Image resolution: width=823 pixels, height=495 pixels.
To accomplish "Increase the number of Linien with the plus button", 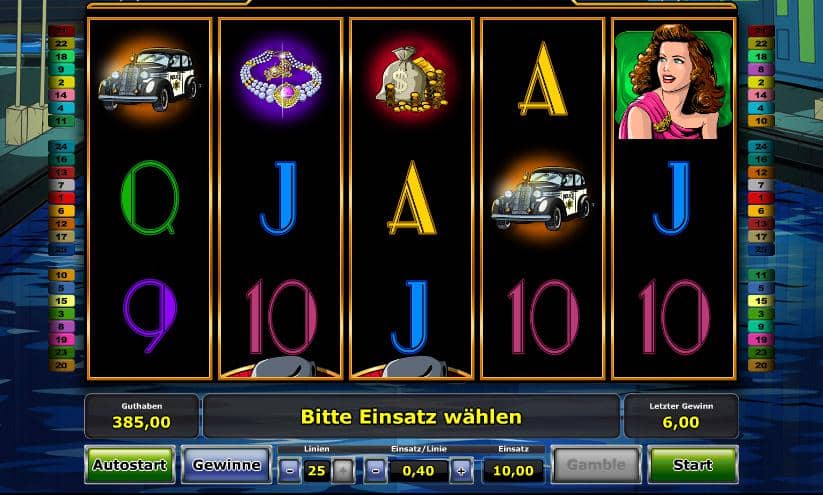I will coord(343,470).
